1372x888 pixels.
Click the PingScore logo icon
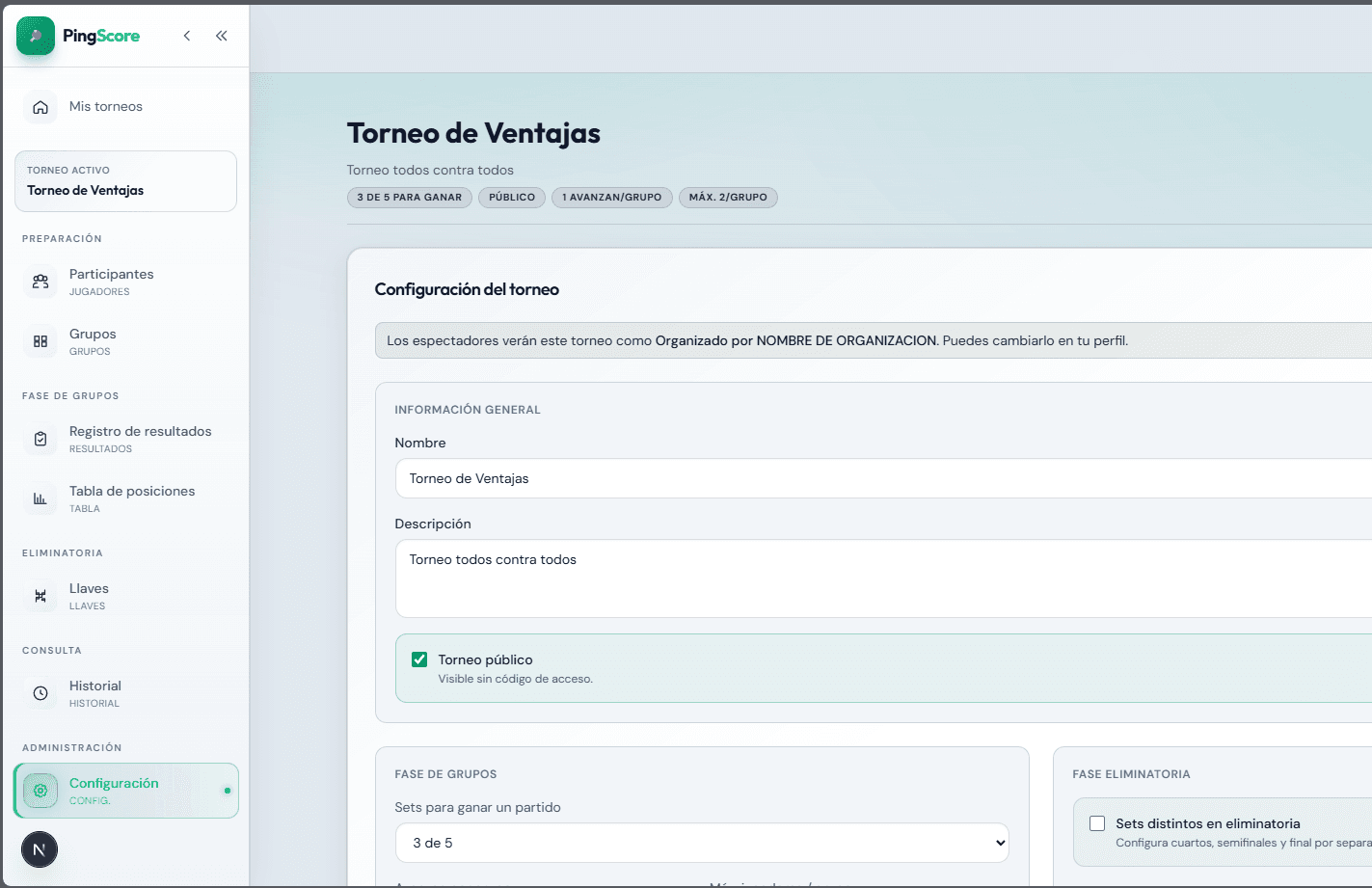point(36,36)
